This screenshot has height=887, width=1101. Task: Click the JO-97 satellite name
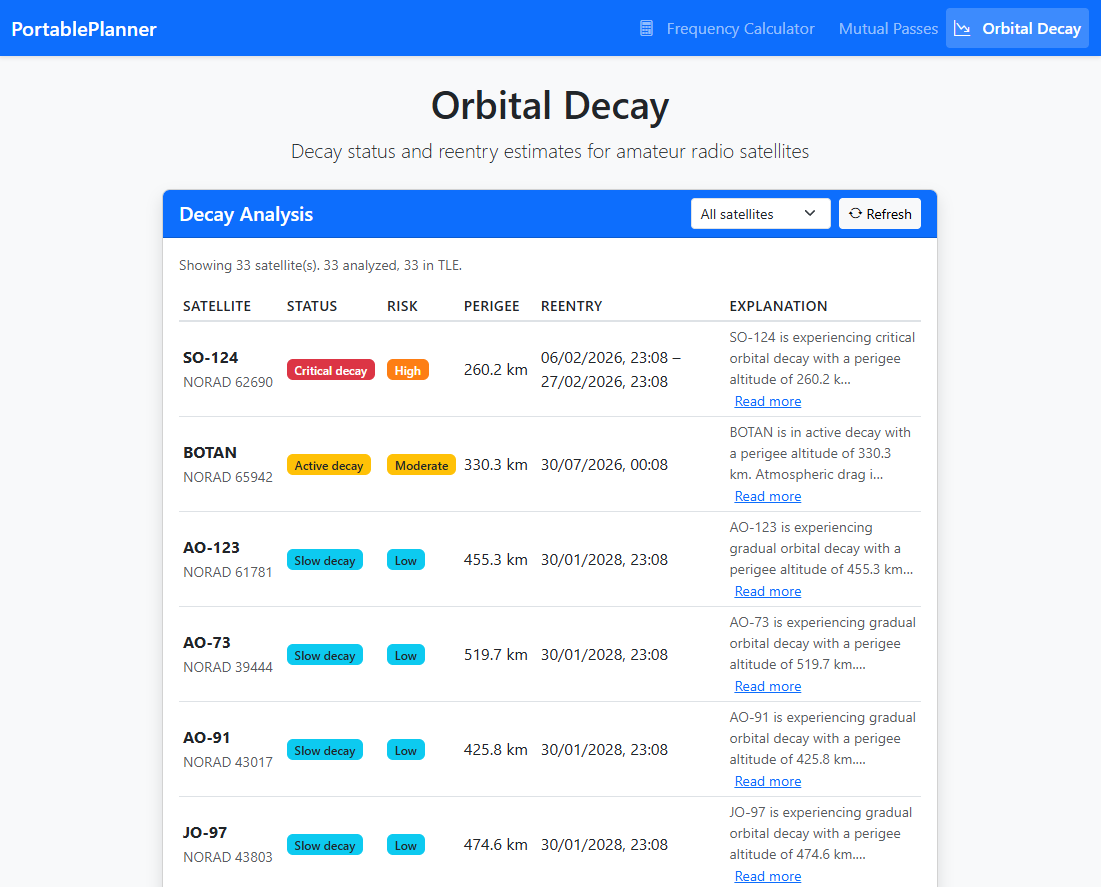pos(205,832)
